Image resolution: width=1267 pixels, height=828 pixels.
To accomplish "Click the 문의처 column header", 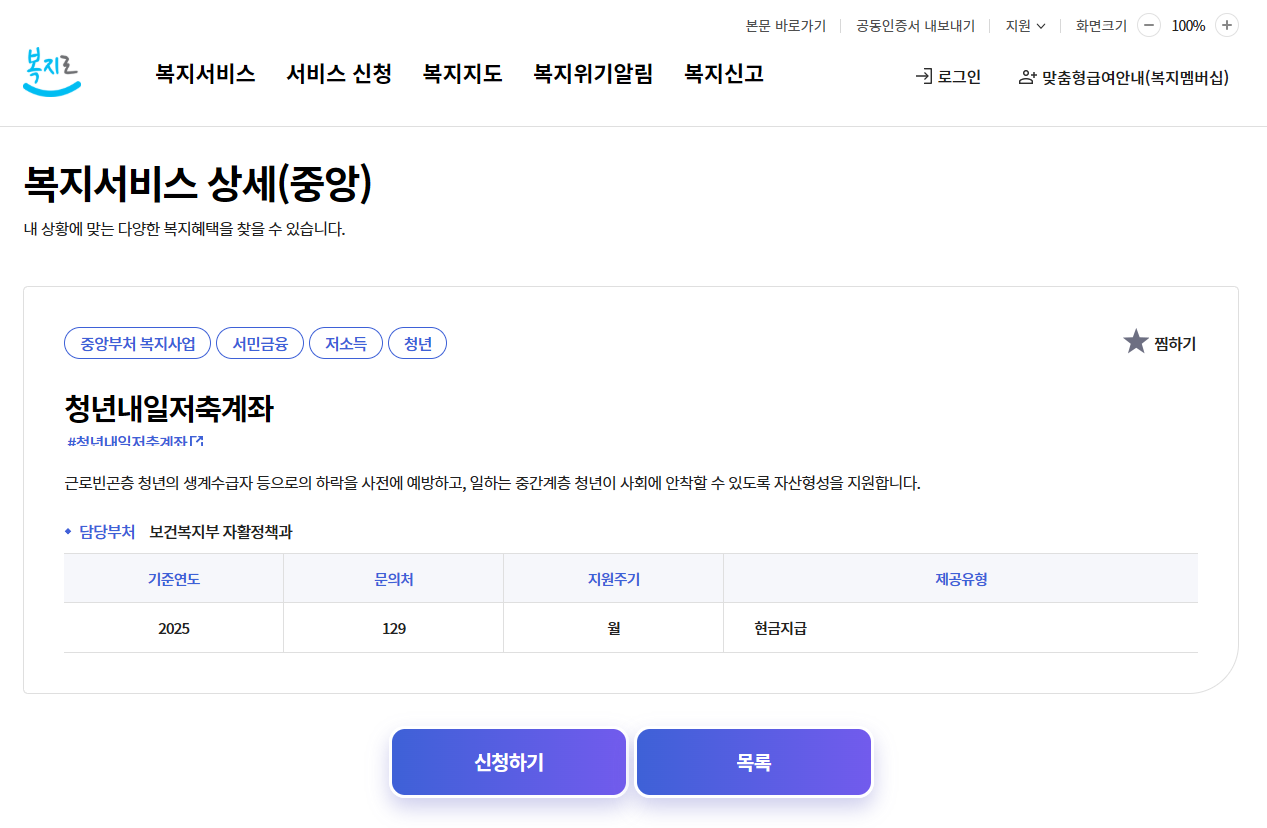I will [x=394, y=578].
